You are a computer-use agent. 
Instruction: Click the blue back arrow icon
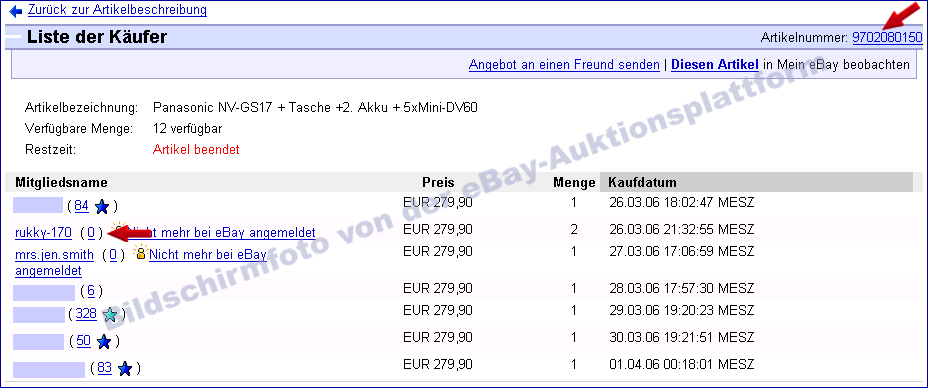pyautogui.click(x=15, y=12)
